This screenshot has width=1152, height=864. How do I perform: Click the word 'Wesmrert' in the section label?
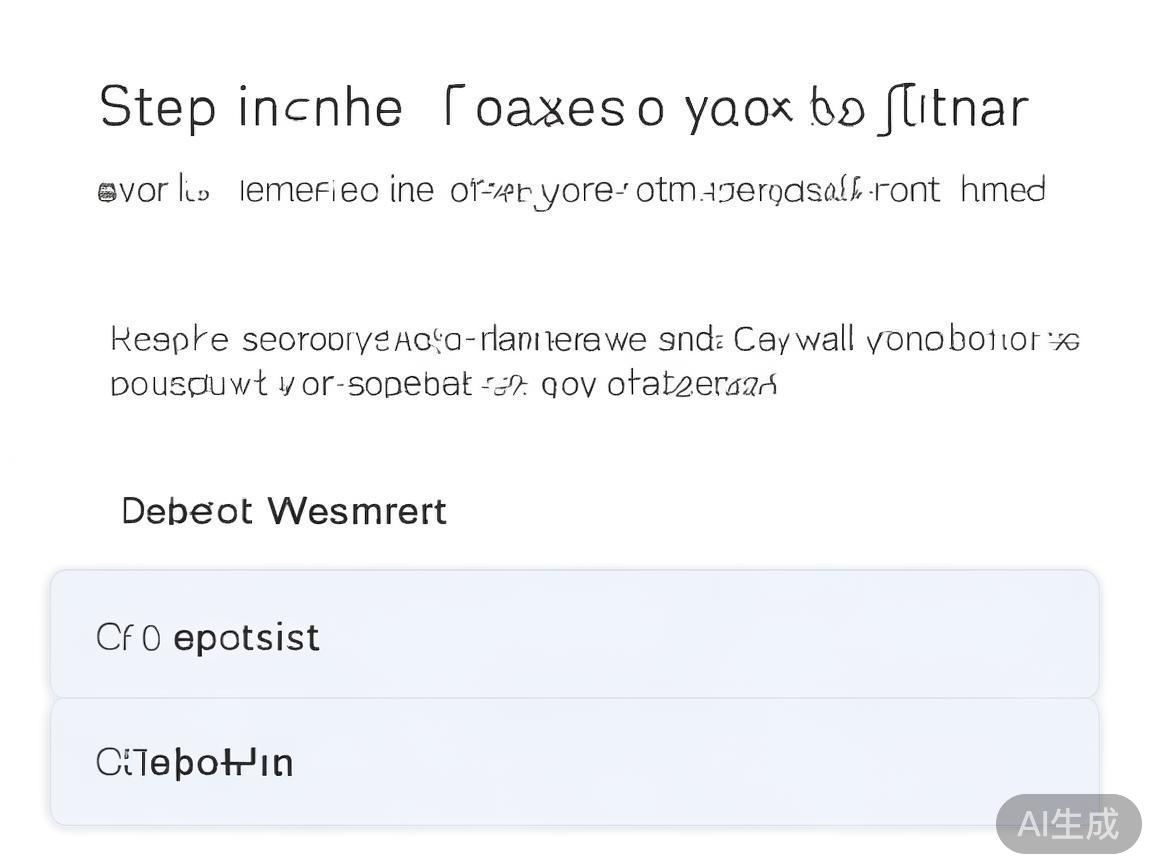(357, 511)
